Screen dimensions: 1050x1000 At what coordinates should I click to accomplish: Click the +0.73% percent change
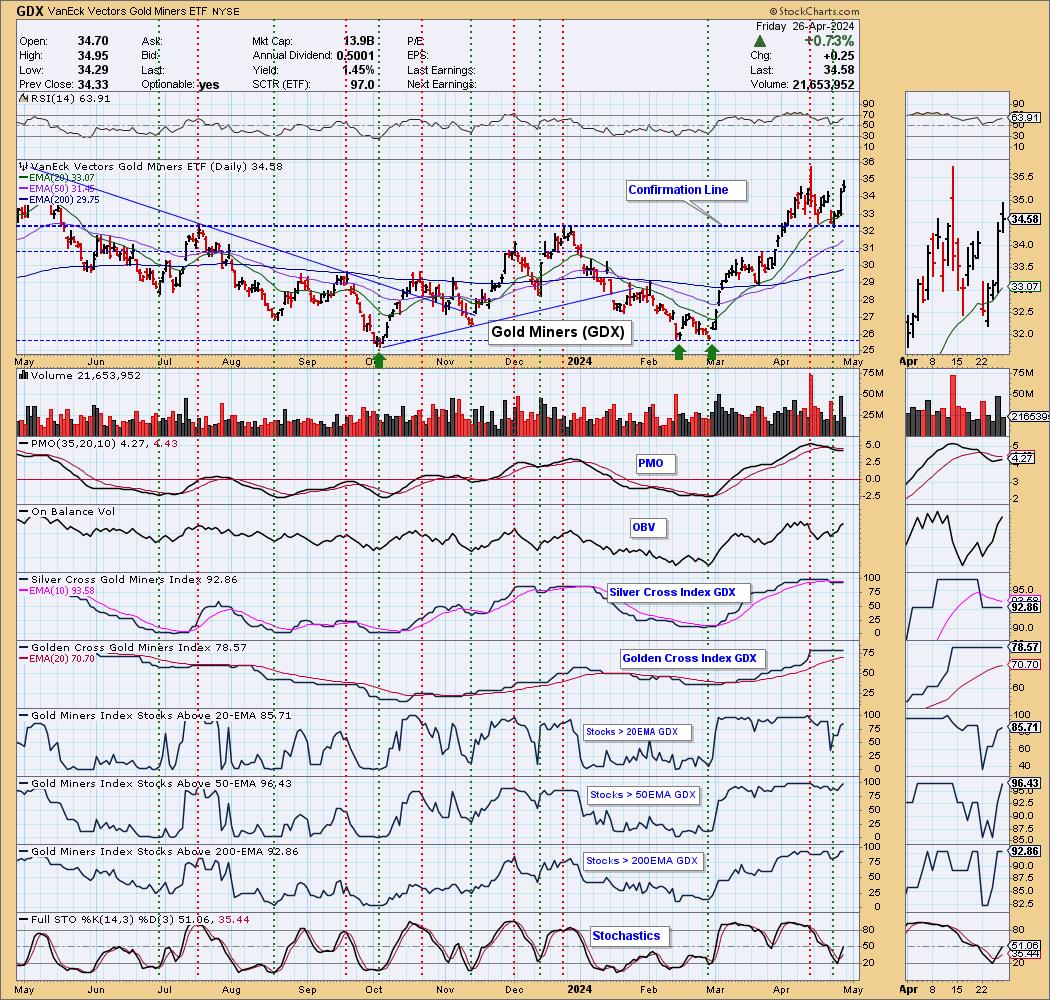pos(829,41)
